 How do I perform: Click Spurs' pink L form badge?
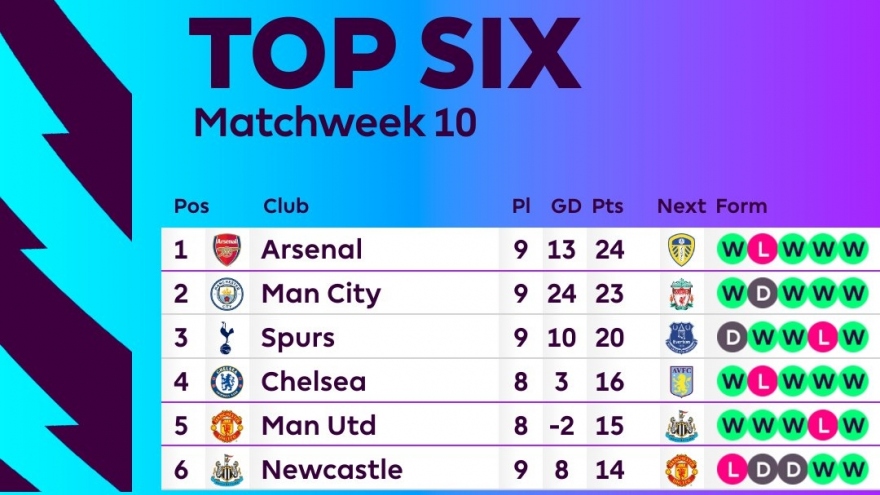[823, 338]
